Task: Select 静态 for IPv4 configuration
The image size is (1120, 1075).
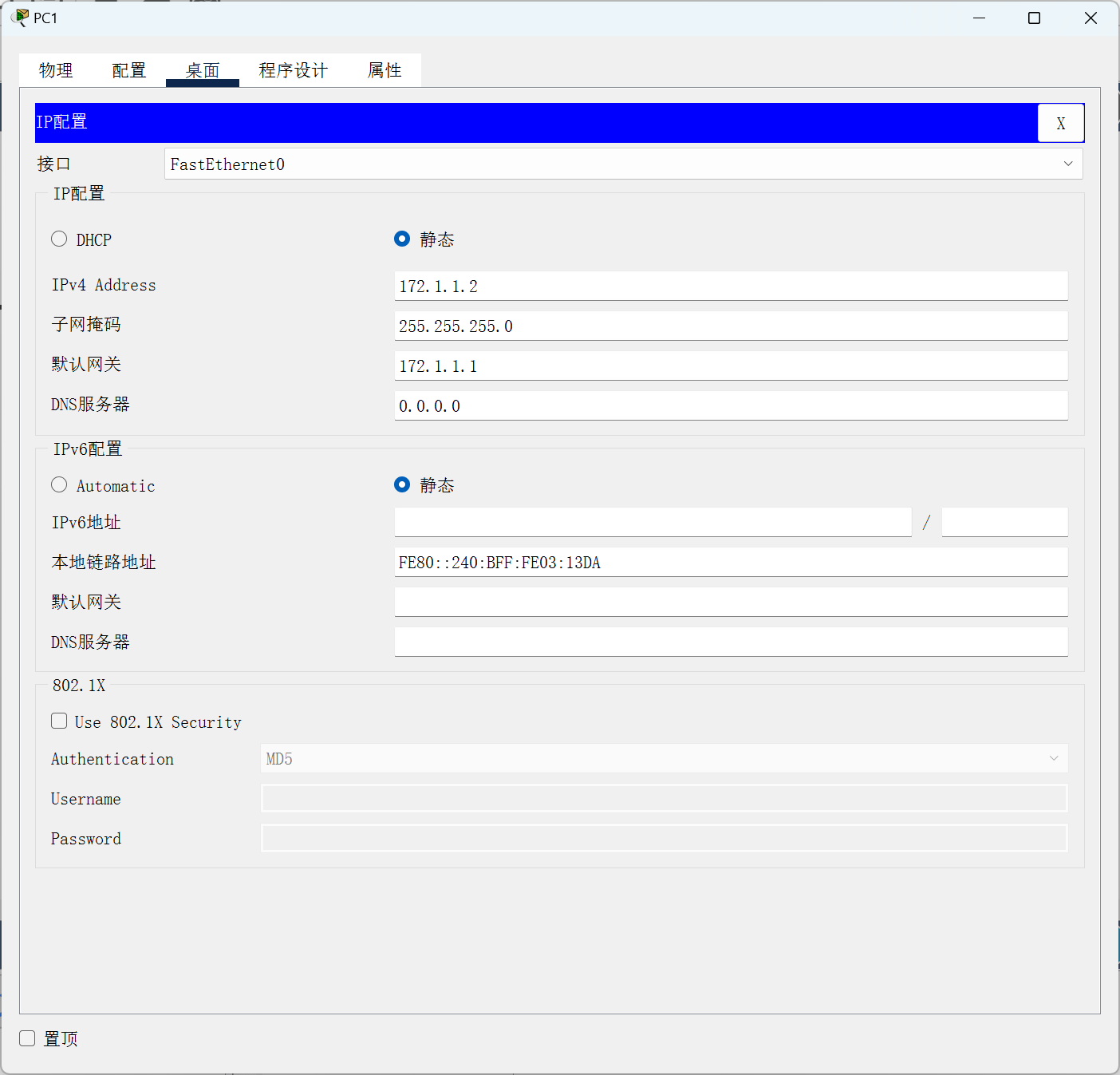Action: 402,239
